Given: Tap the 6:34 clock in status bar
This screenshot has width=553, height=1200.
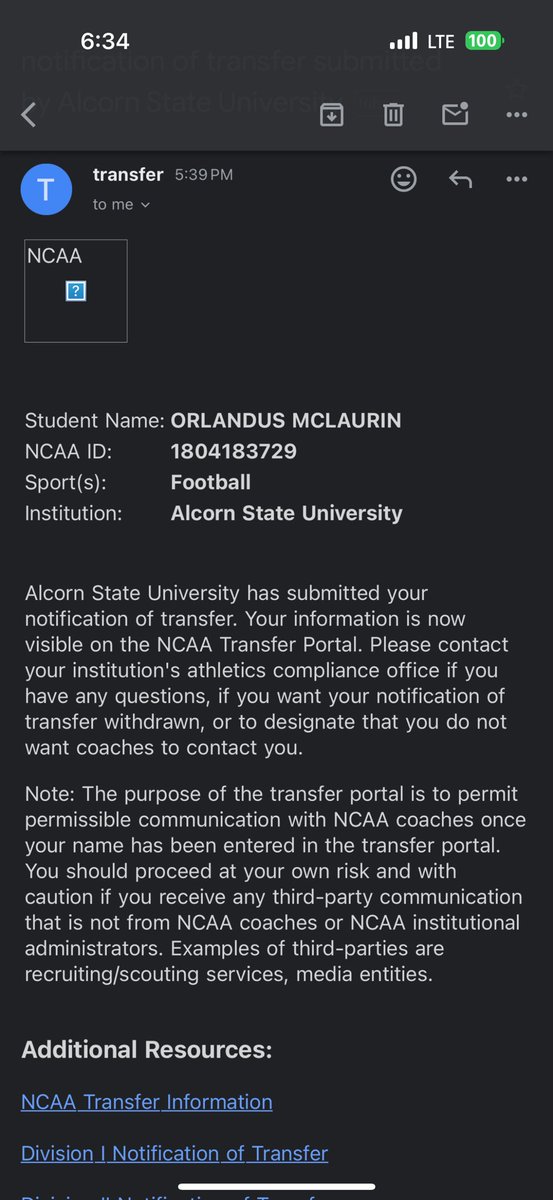Looking at the screenshot, I should (x=105, y=41).
